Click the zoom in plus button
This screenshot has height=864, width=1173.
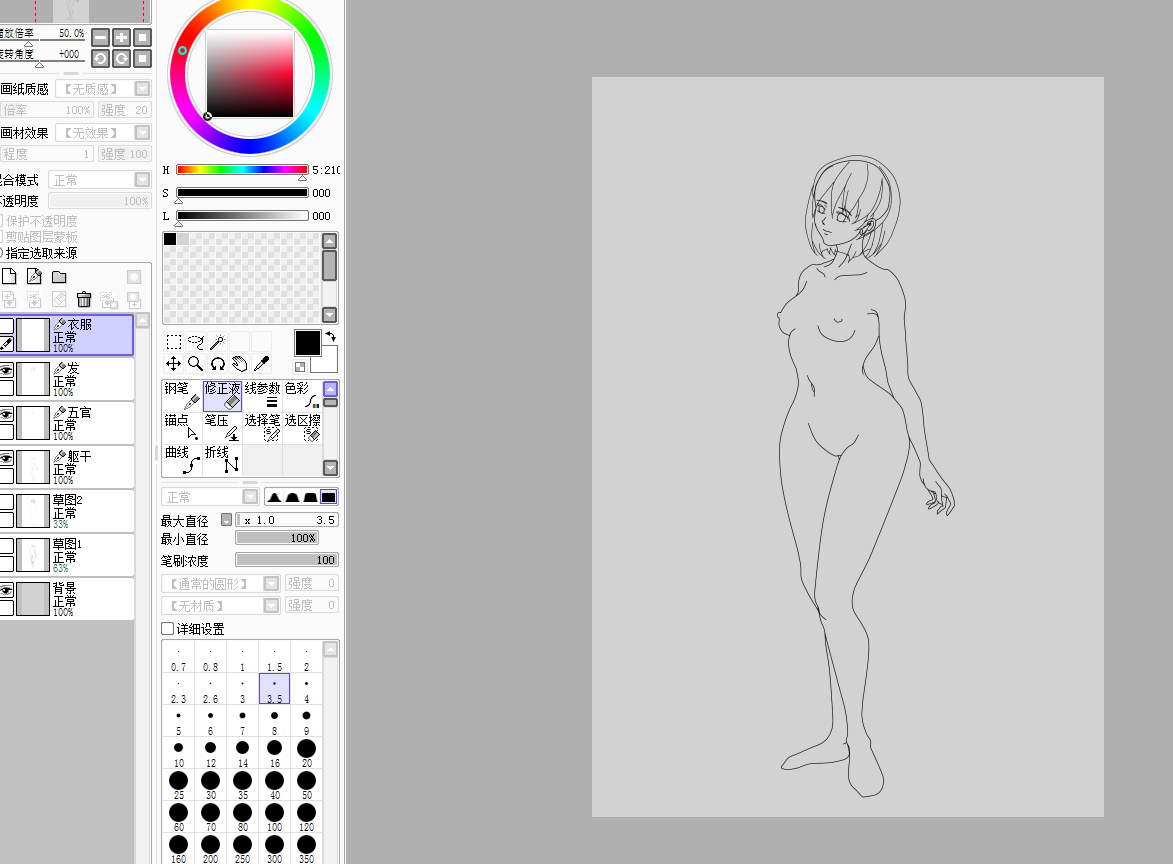121,37
